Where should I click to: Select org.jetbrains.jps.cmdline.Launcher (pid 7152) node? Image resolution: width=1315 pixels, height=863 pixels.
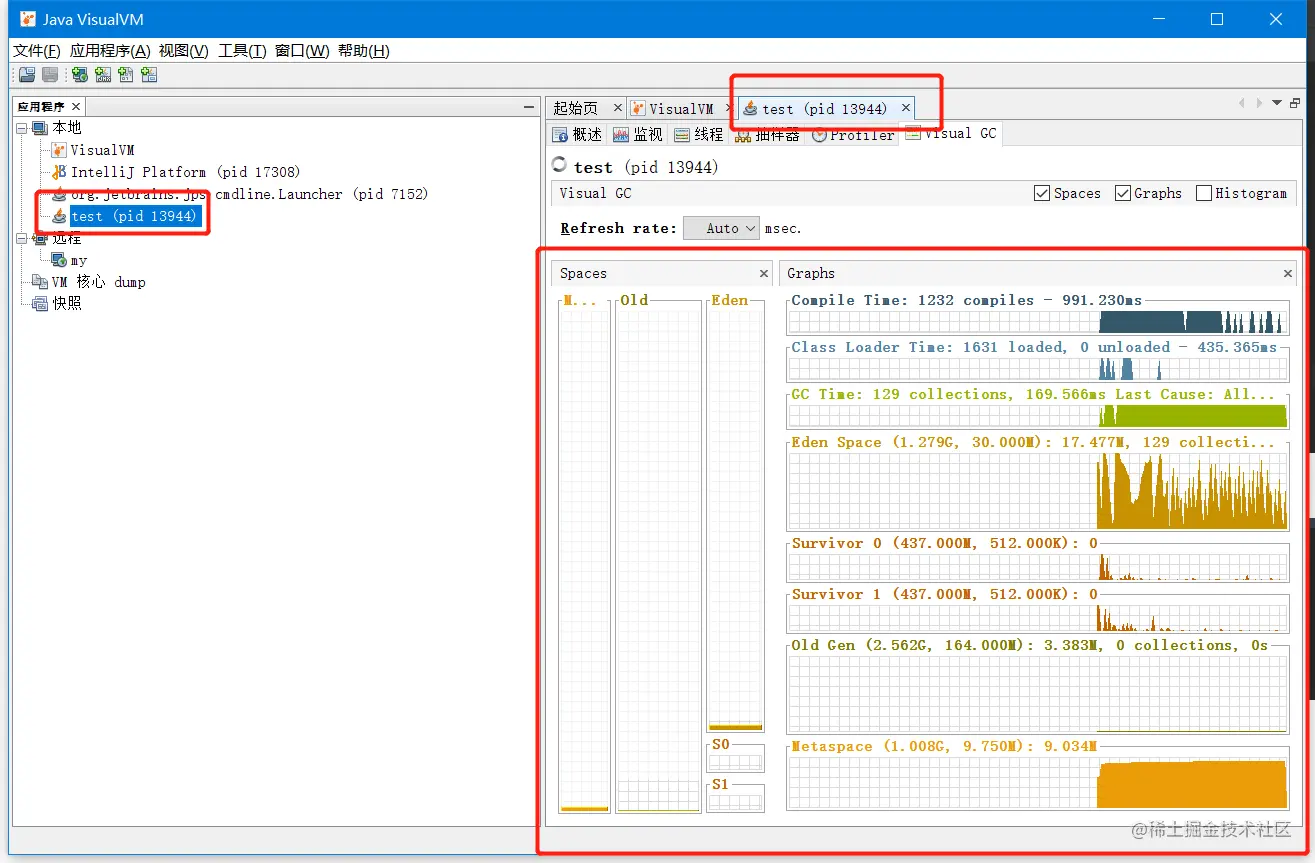point(249,194)
